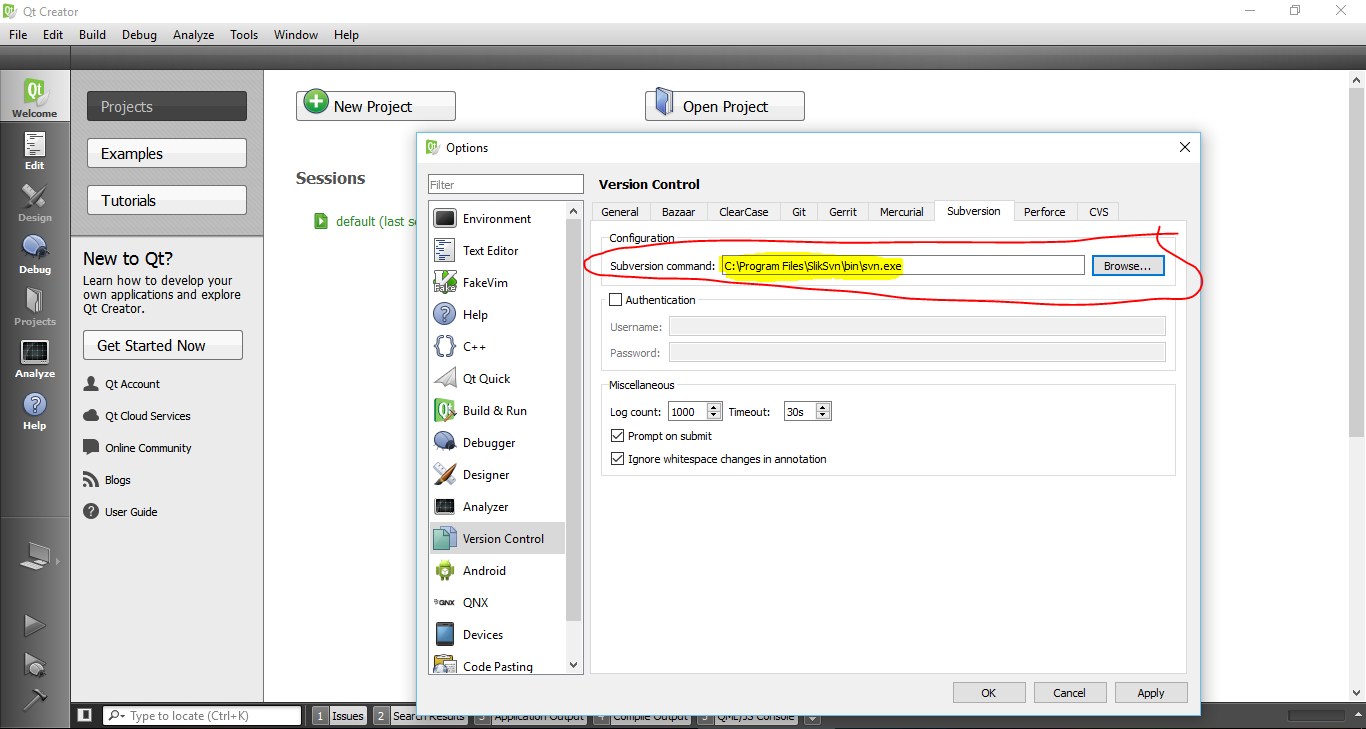Open the Tools menu
The width and height of the screenshot is (1366, 729).
(244, 34)
